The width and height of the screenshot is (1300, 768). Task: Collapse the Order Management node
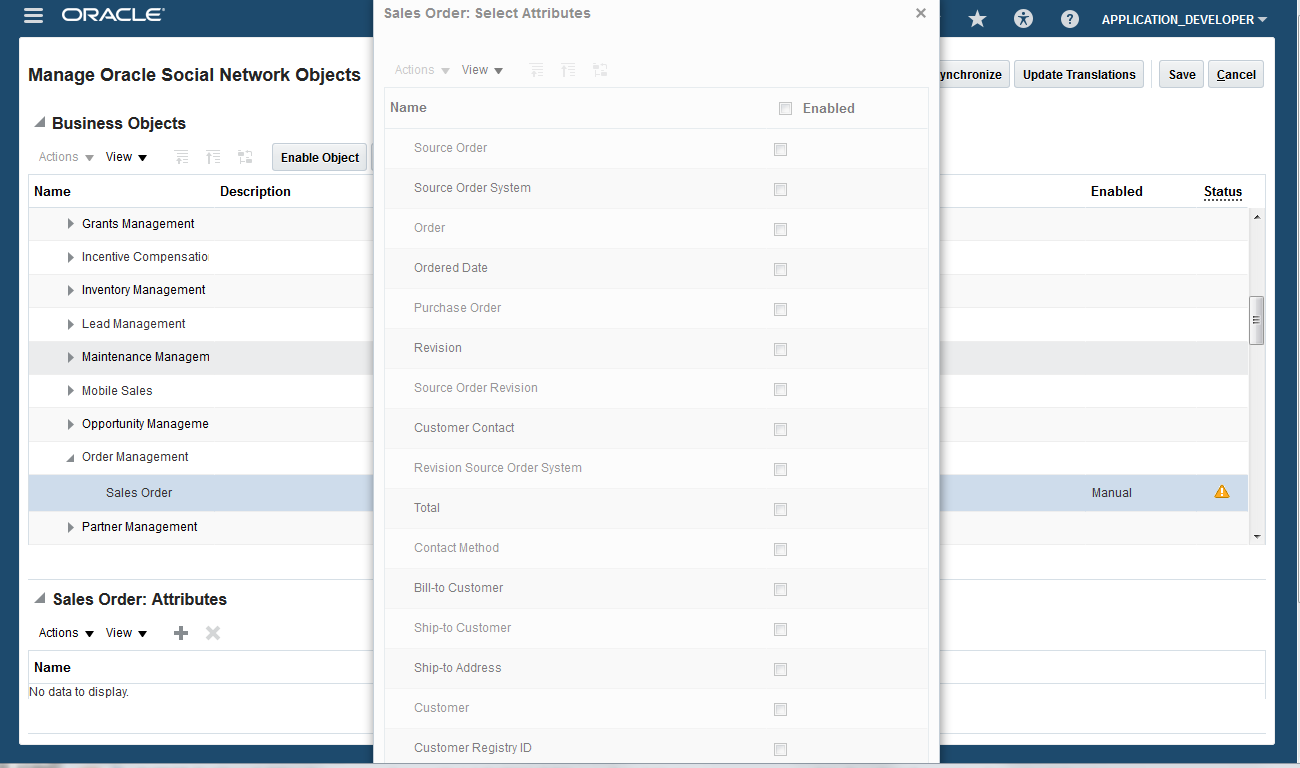[x=70, y=458]
